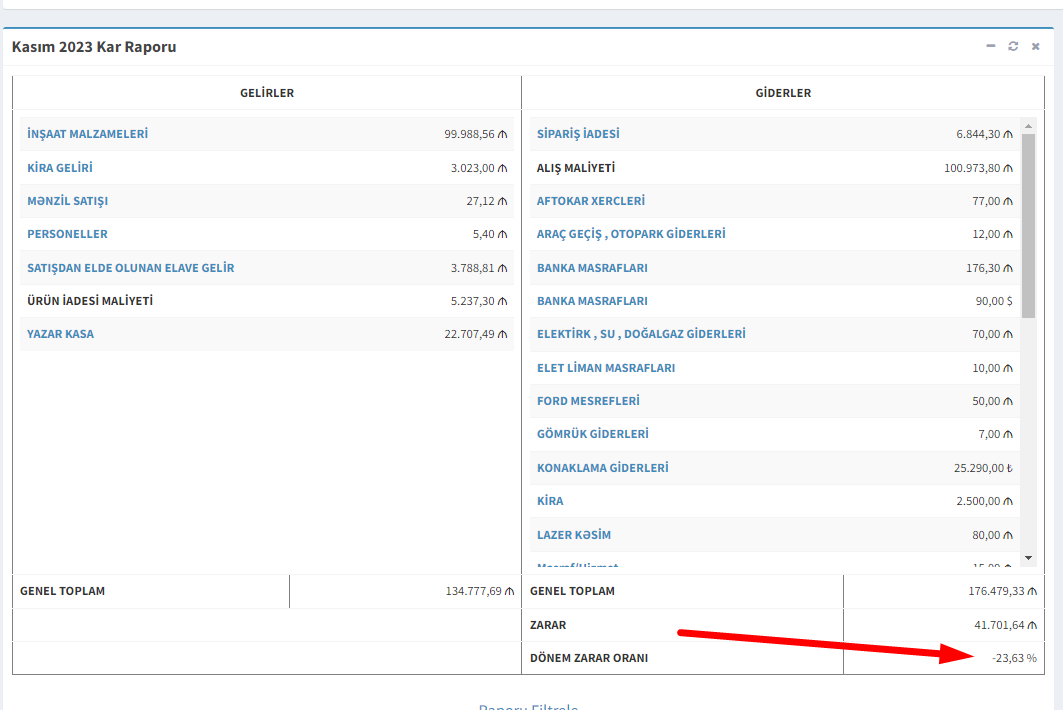The image size is (1063, 710).
Task: Open the İNŞAAT MALZAMELERİ income entry
Action: coord(87,134)
